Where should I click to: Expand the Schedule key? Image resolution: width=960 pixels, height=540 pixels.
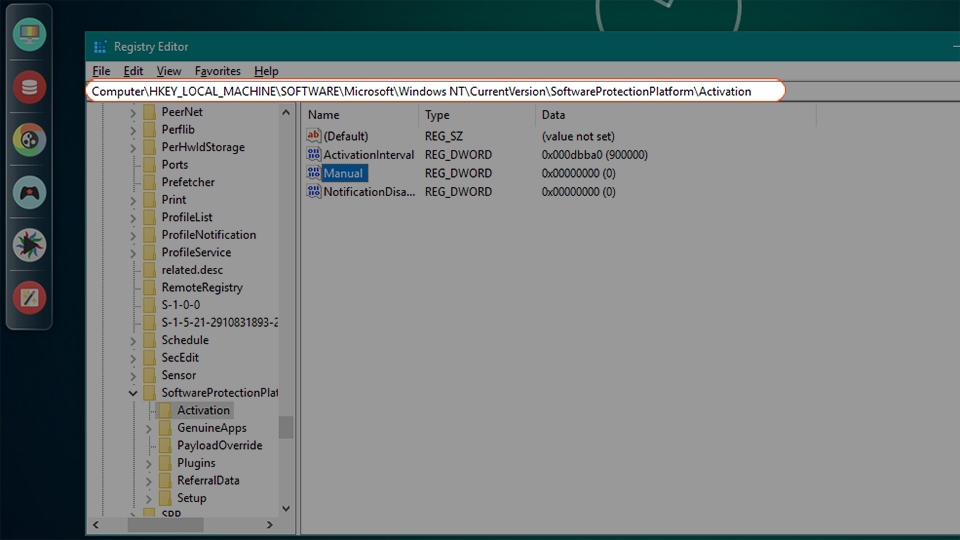tap(133, 340)
